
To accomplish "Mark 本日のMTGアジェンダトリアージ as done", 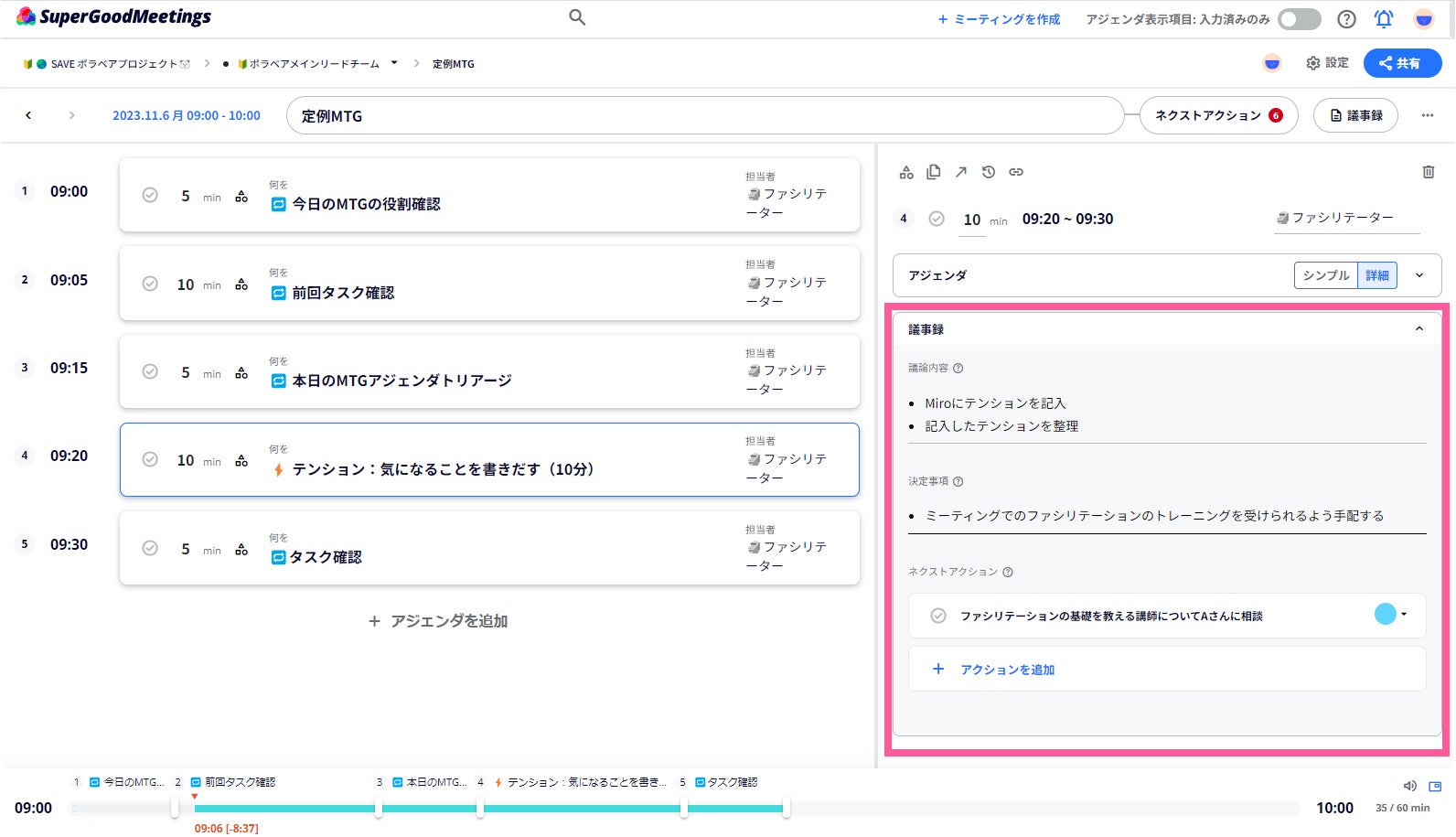I will (x=150, y=371).
